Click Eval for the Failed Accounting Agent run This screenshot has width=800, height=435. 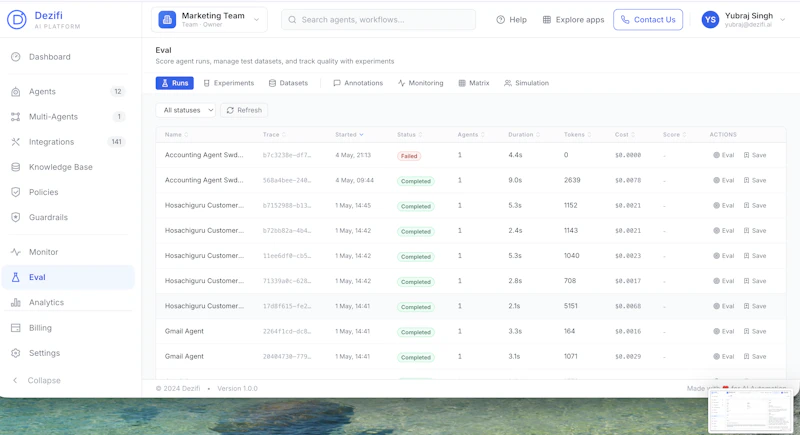(723, 155)
